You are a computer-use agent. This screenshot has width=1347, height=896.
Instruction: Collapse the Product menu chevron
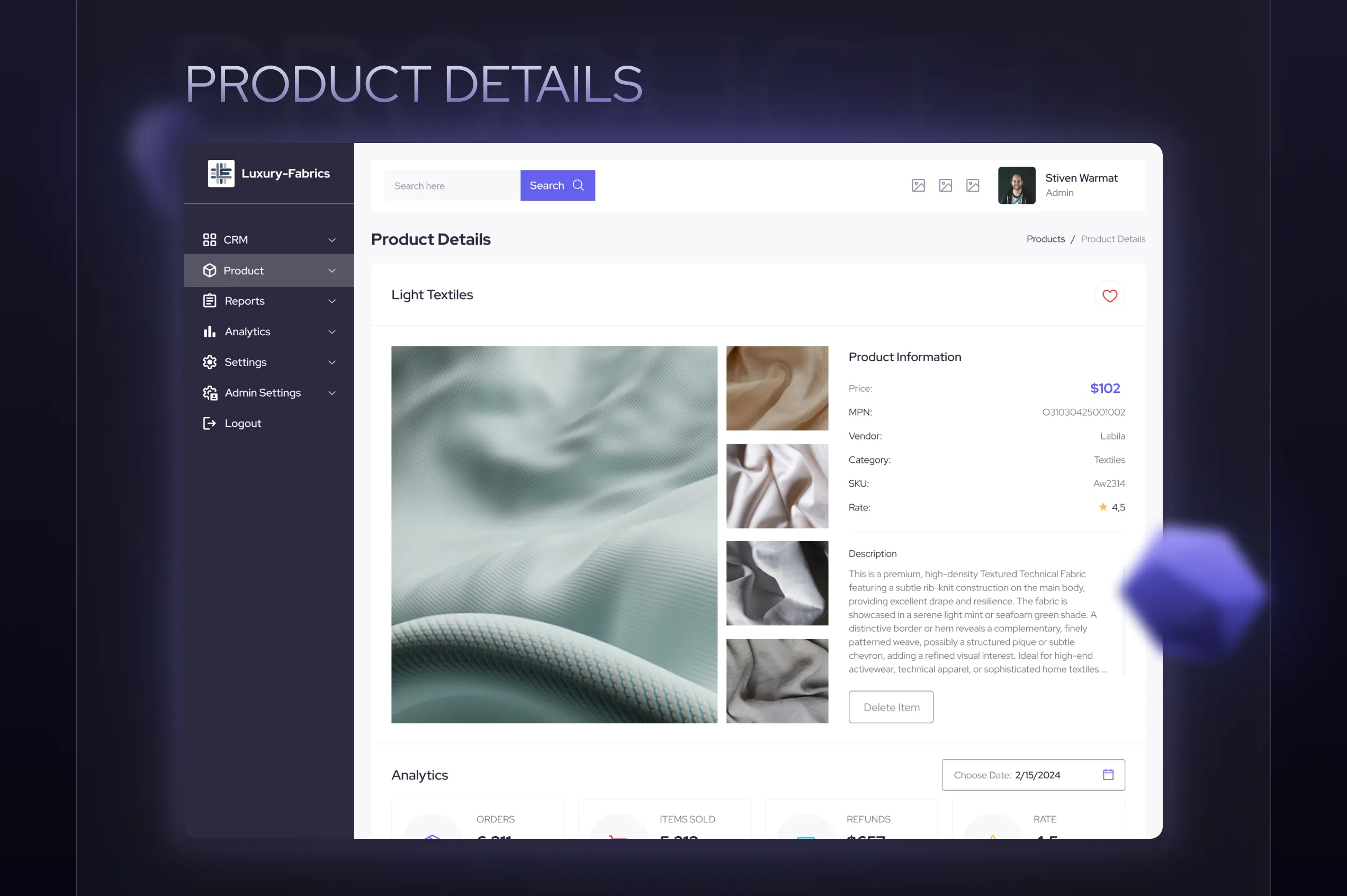coord(332,271)
